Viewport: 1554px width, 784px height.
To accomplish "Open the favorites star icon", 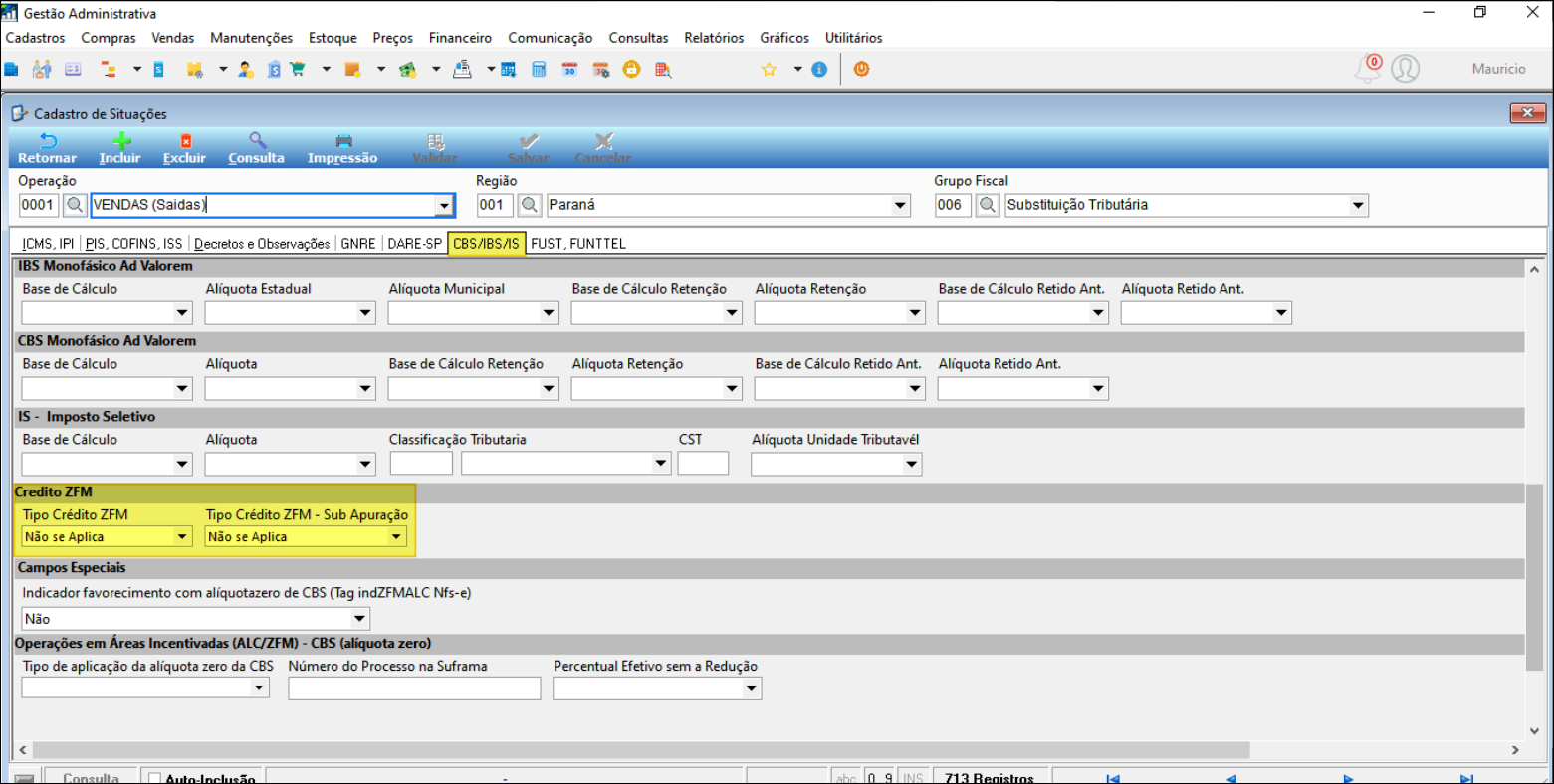I will pos(769,69).
